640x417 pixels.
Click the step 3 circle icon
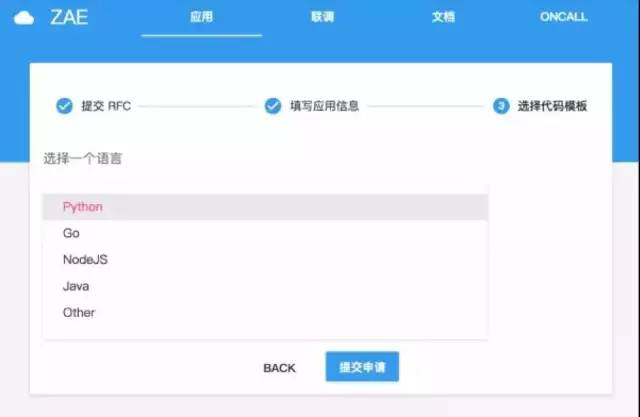(501, 106)
